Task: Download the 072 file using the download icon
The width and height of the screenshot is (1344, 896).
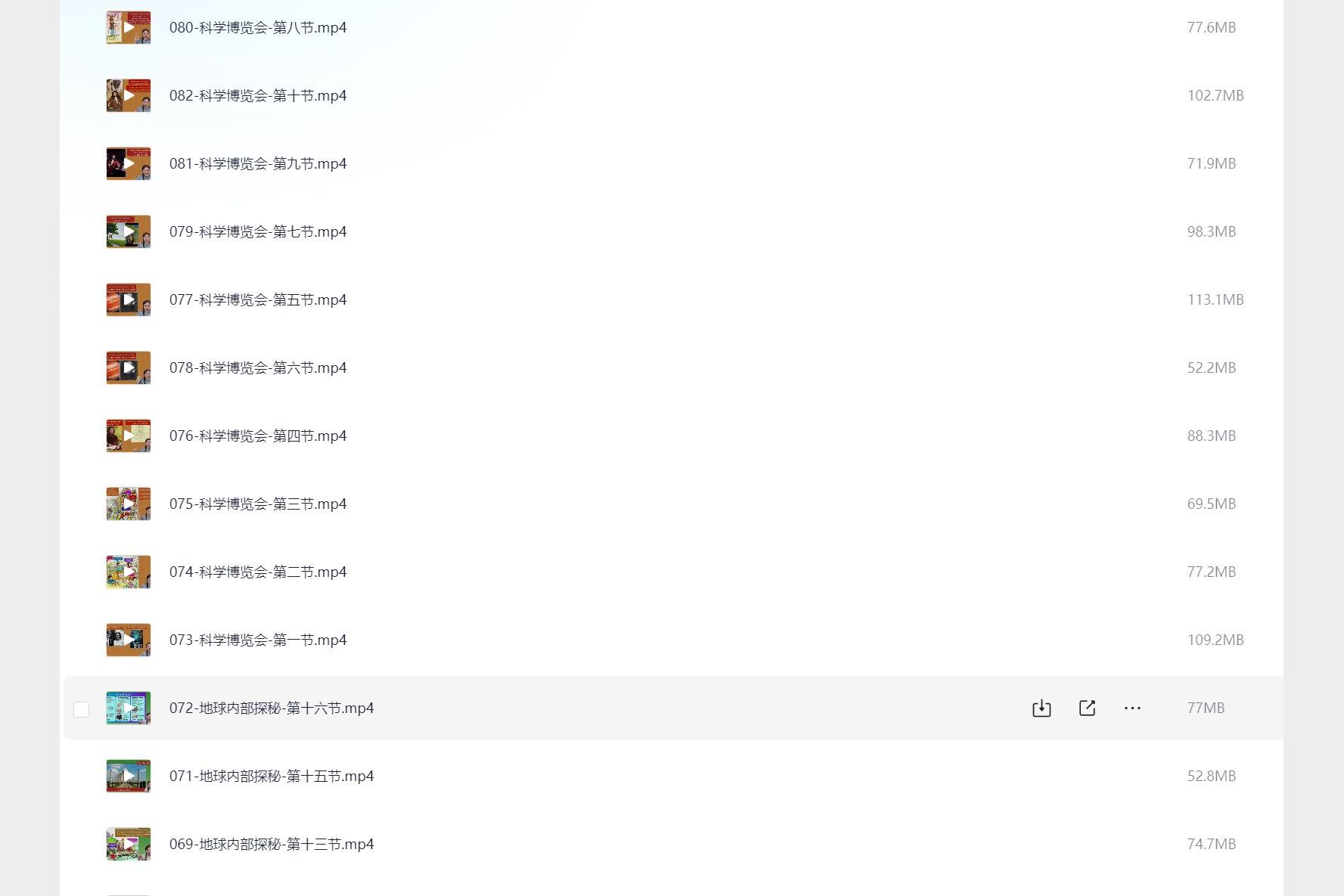Action: pyautogui.click(x=1041, y=708)
